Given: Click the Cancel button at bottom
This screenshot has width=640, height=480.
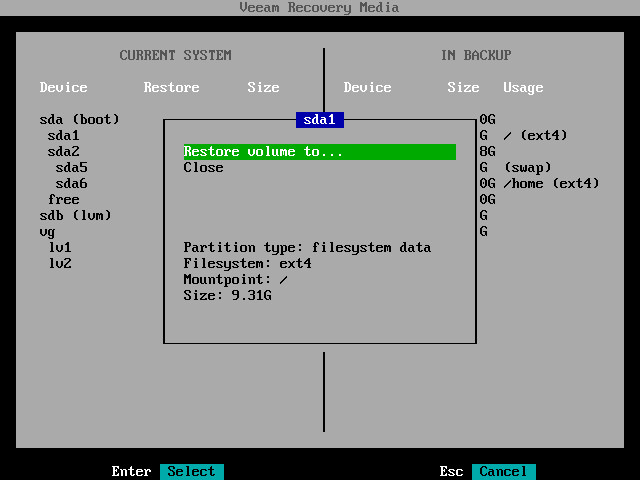Looking at the screenshot, I should coord(503,471).
